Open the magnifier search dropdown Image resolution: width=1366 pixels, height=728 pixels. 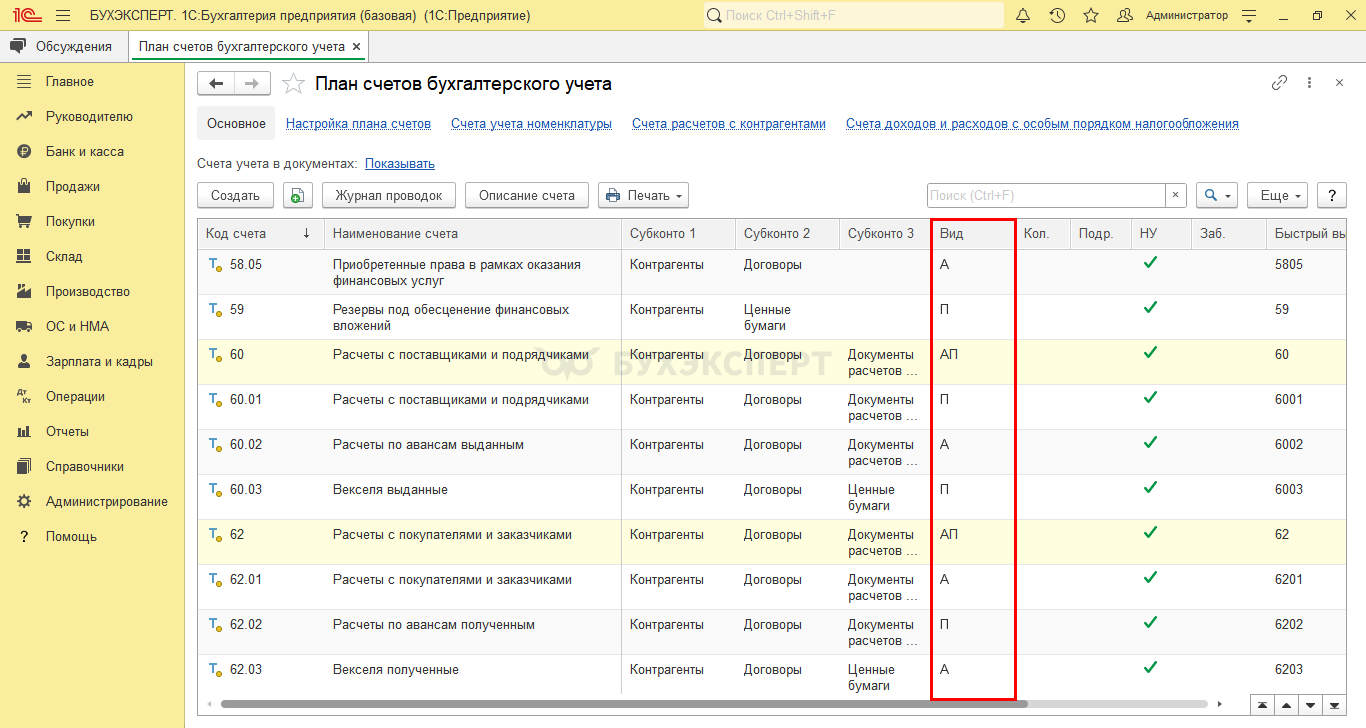point(1217,196)
